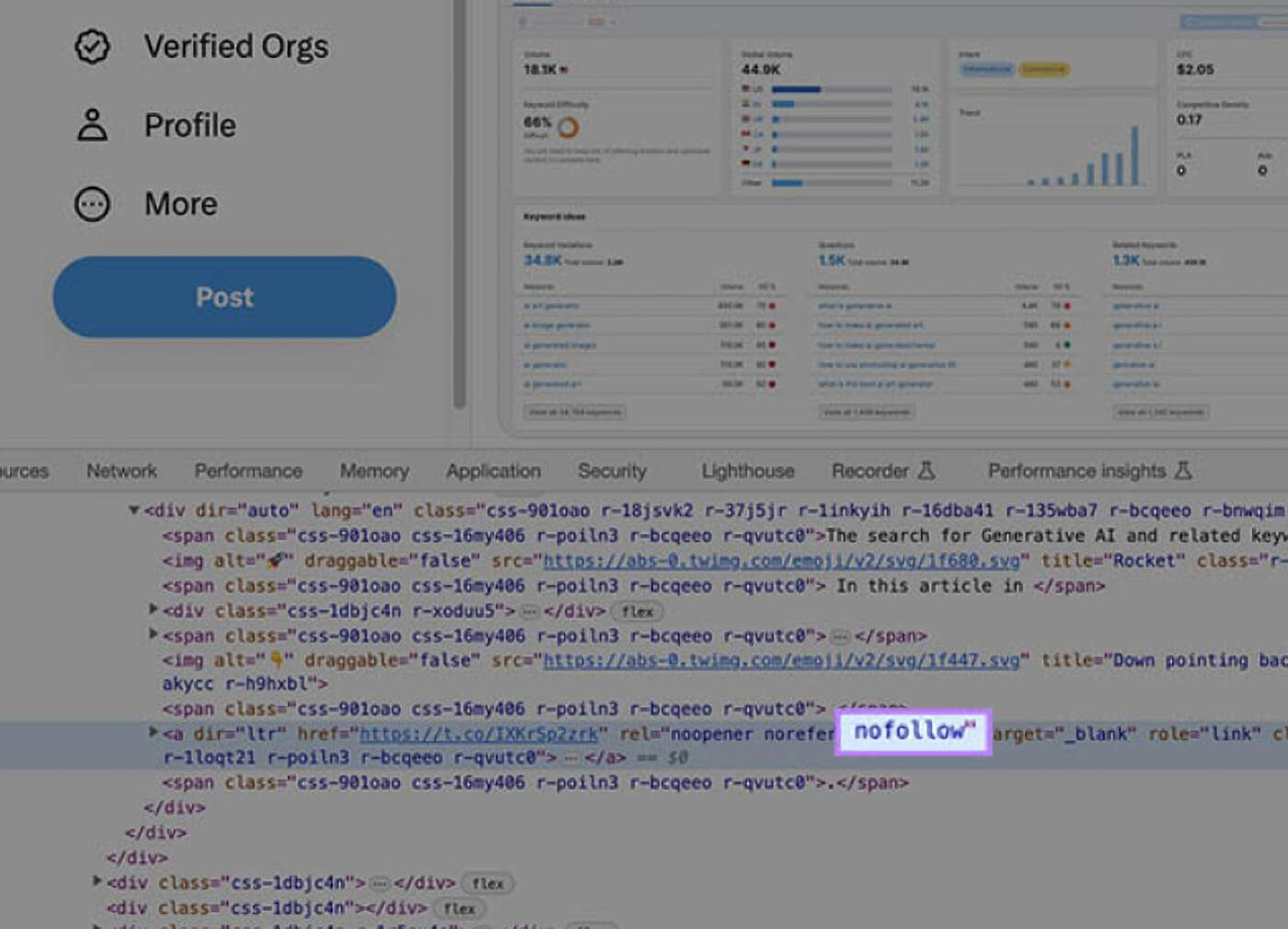Viewport: 1288px width, 929px height.
Task: Expand the collapsed css-1dbjc4n r-xoduu5 div node
Action: (x=152, y=610)
